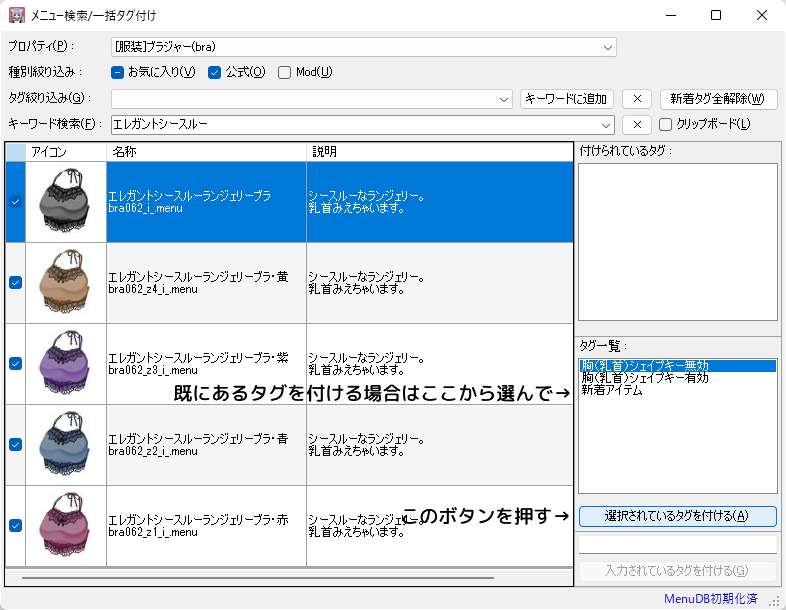This screenshot has width=786, height=610.
Task: Toggle the お気に入り filter checkbox
Action: (x=117, y=72)
